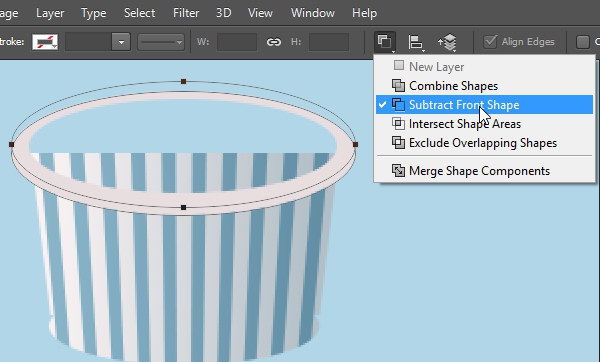The image size is (600, 362).
Task: Choose Intersect Shape Areas option
Action: pyautogui.click(x=484, y=124)
